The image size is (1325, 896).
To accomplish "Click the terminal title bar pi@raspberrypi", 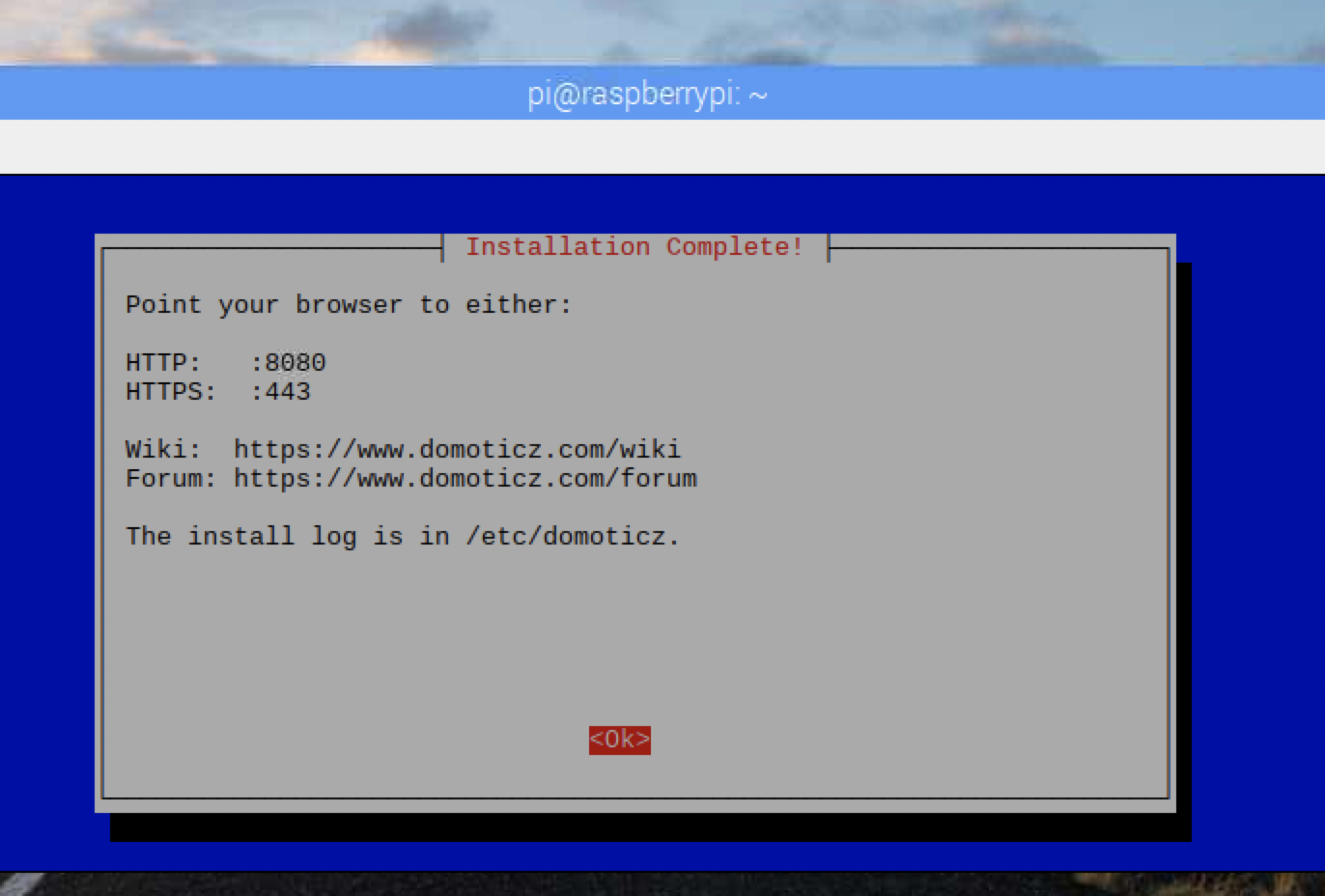I will click(647, 95).
